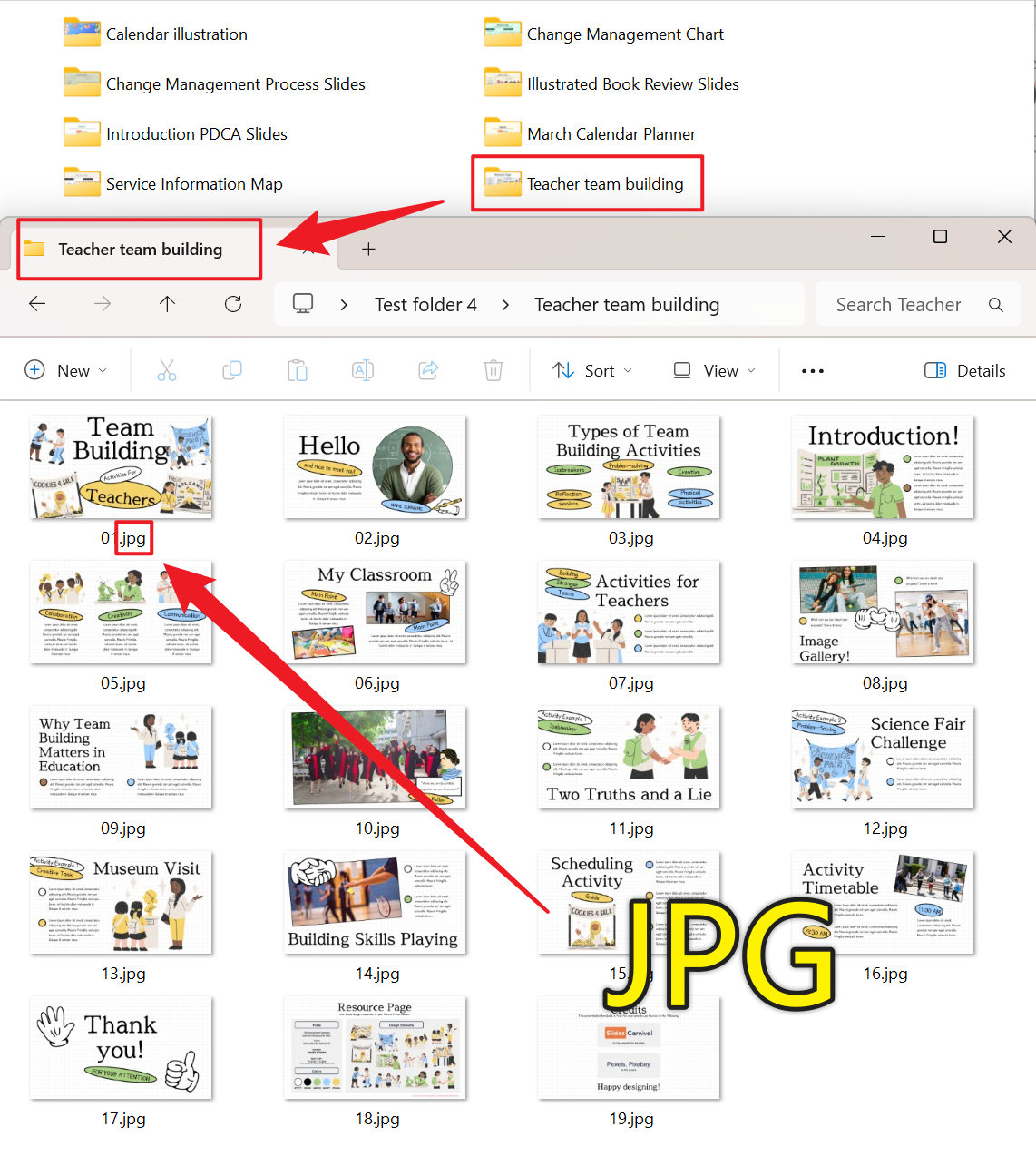Open the Teacher team building folder
This screenshot has width=1036, height=1166.
[x=584, y=183]
